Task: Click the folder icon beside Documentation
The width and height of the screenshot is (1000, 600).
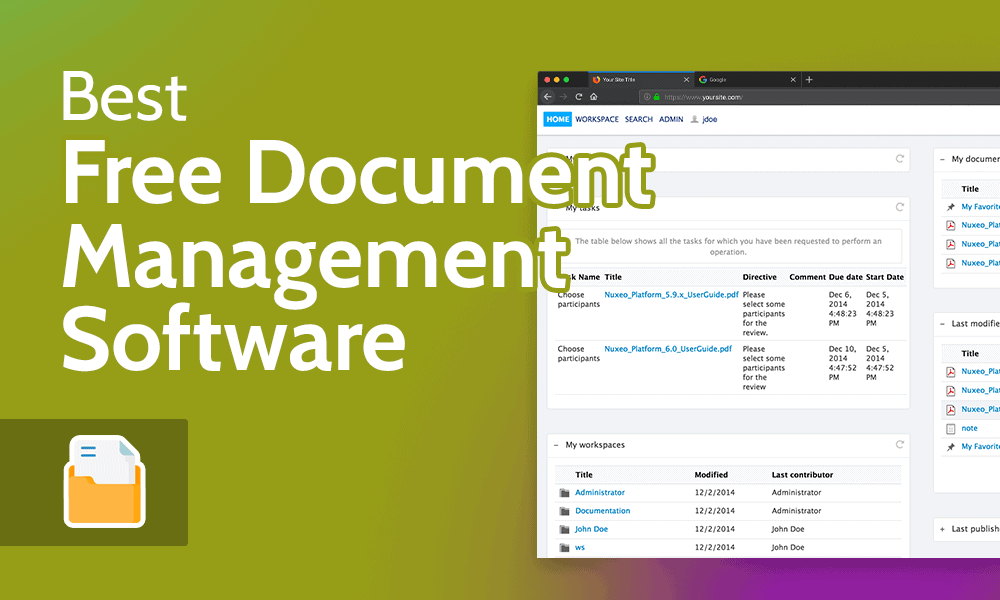Action: [564, 511]
